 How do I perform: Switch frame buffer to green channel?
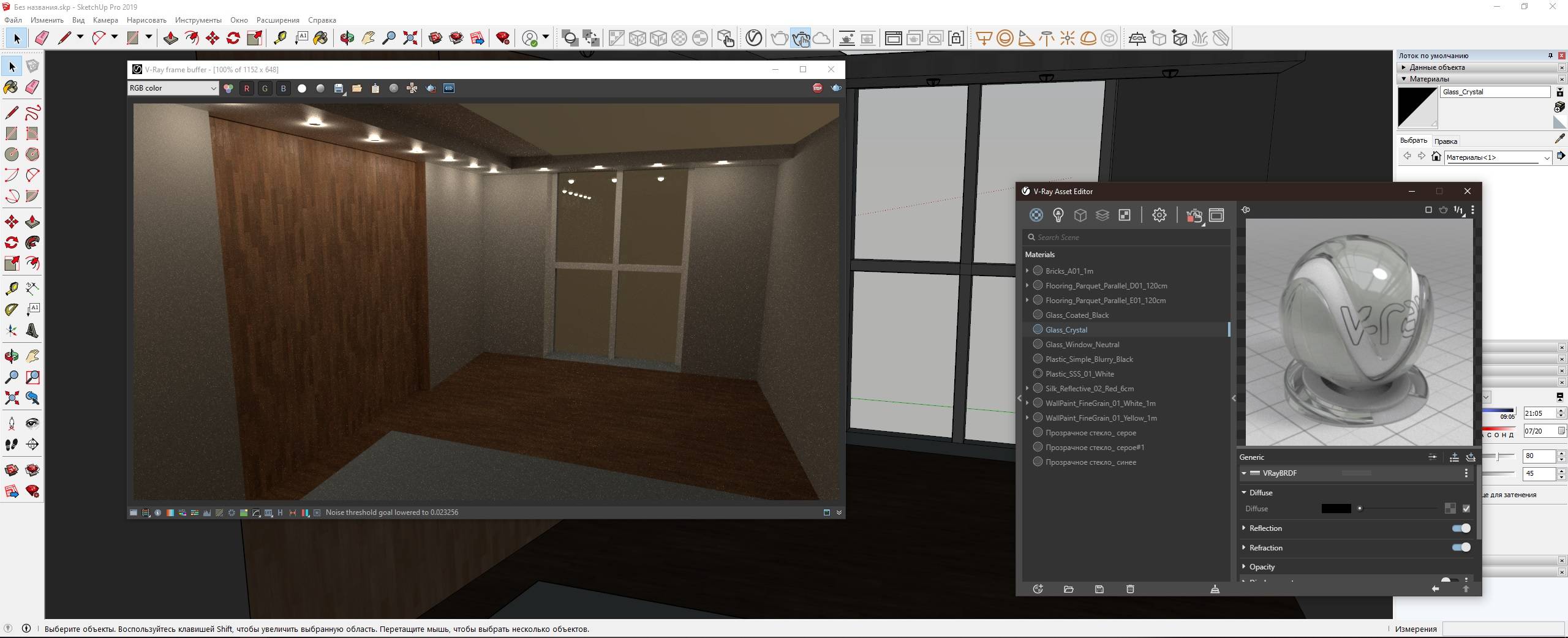pyautogui.click(x=265, y=88)
